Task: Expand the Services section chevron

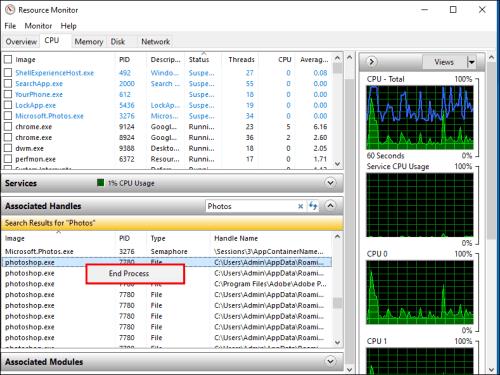Action: [x=330, y=183]
